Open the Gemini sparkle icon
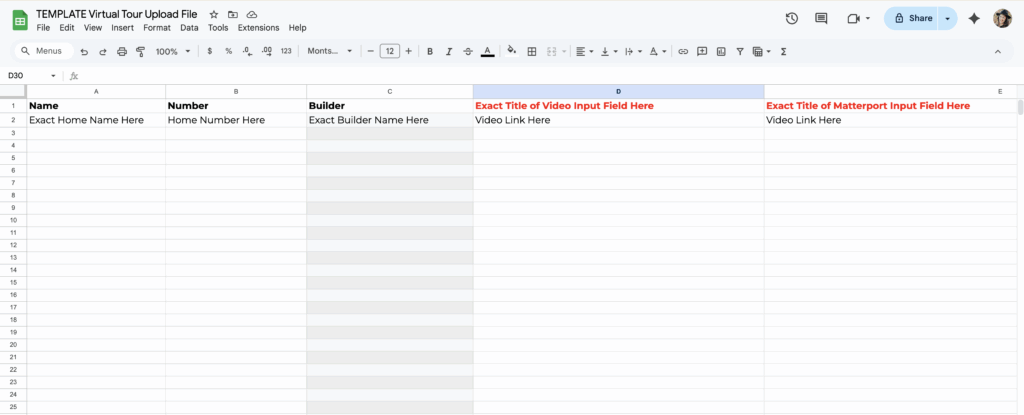 [974, 18]
